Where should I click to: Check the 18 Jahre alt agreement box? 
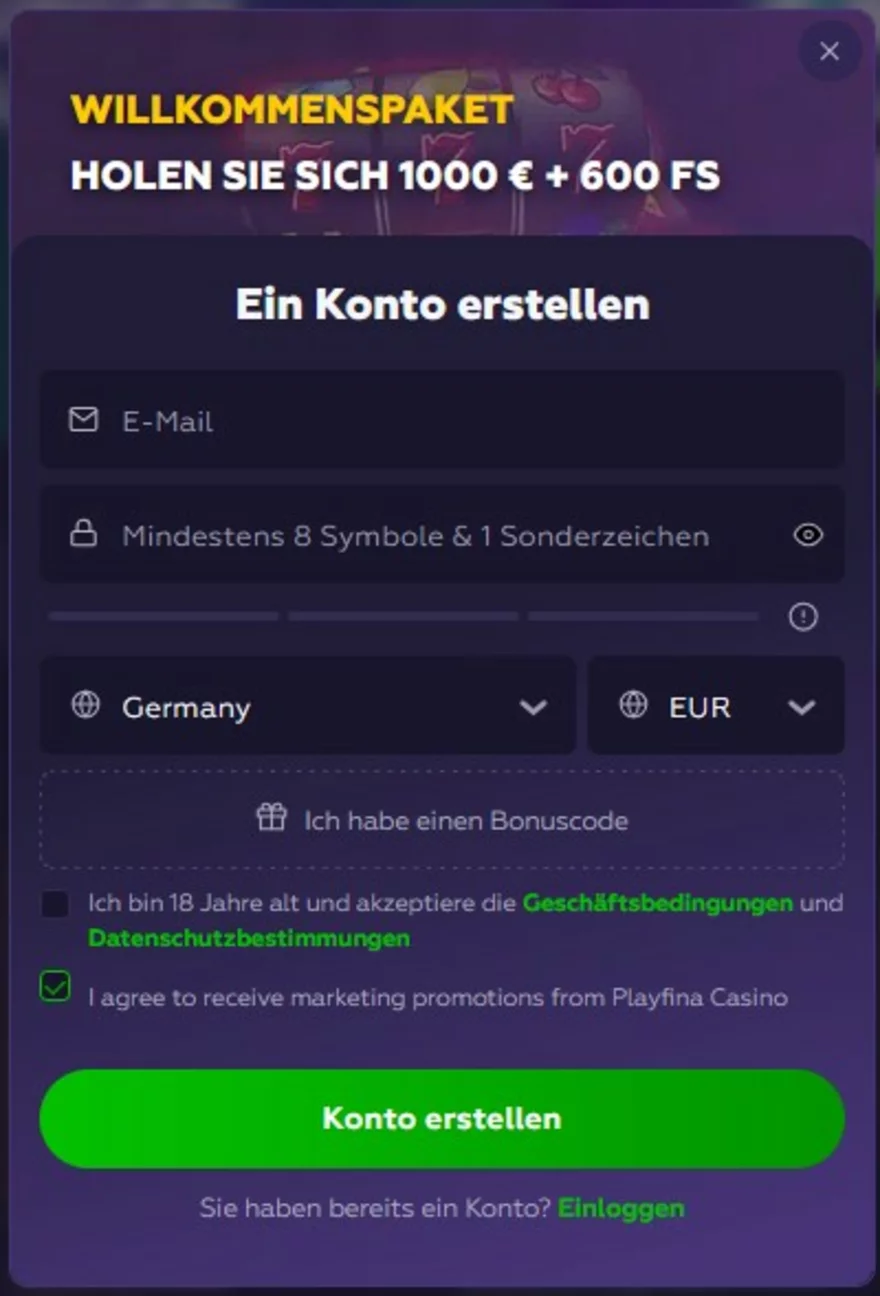55,904
